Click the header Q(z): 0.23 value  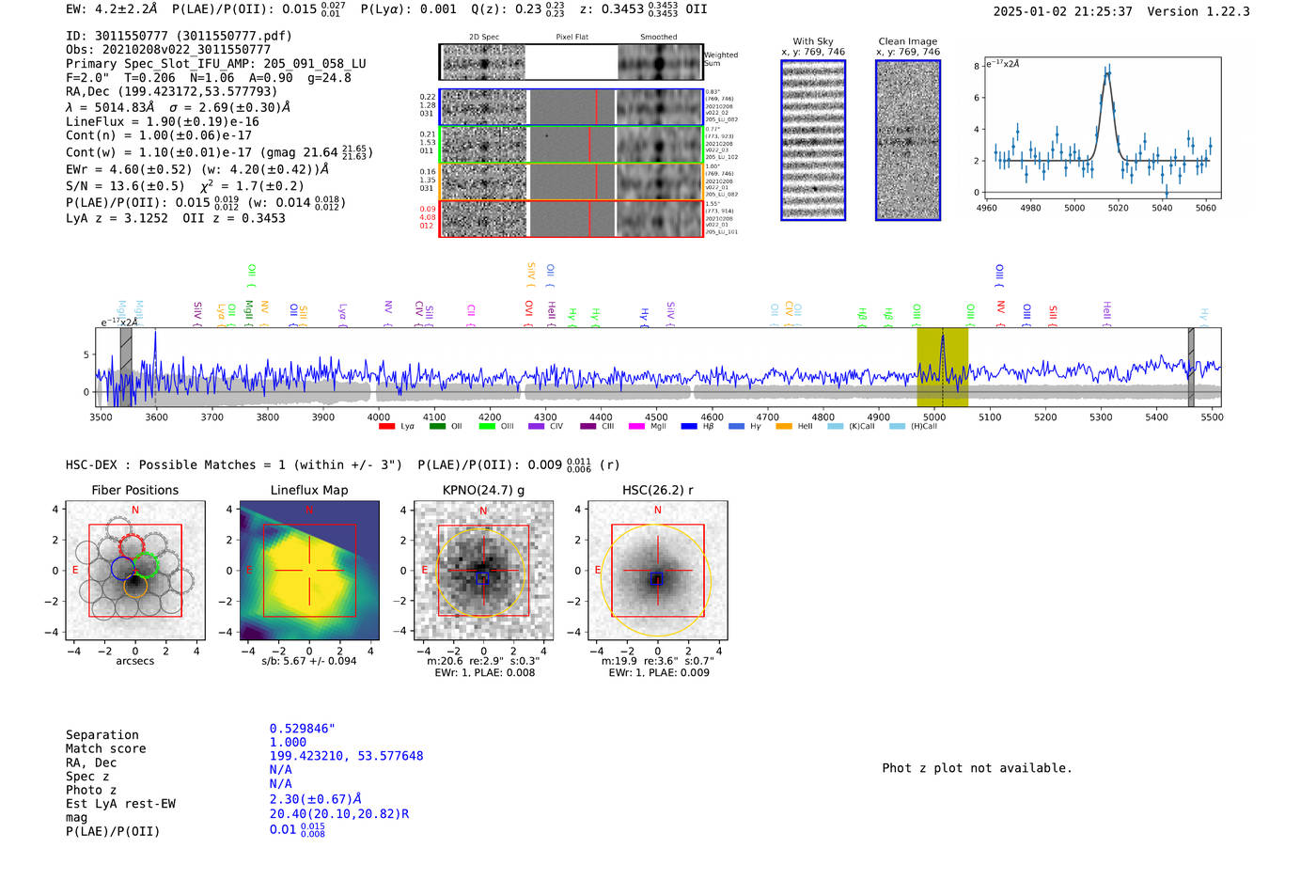517,8
